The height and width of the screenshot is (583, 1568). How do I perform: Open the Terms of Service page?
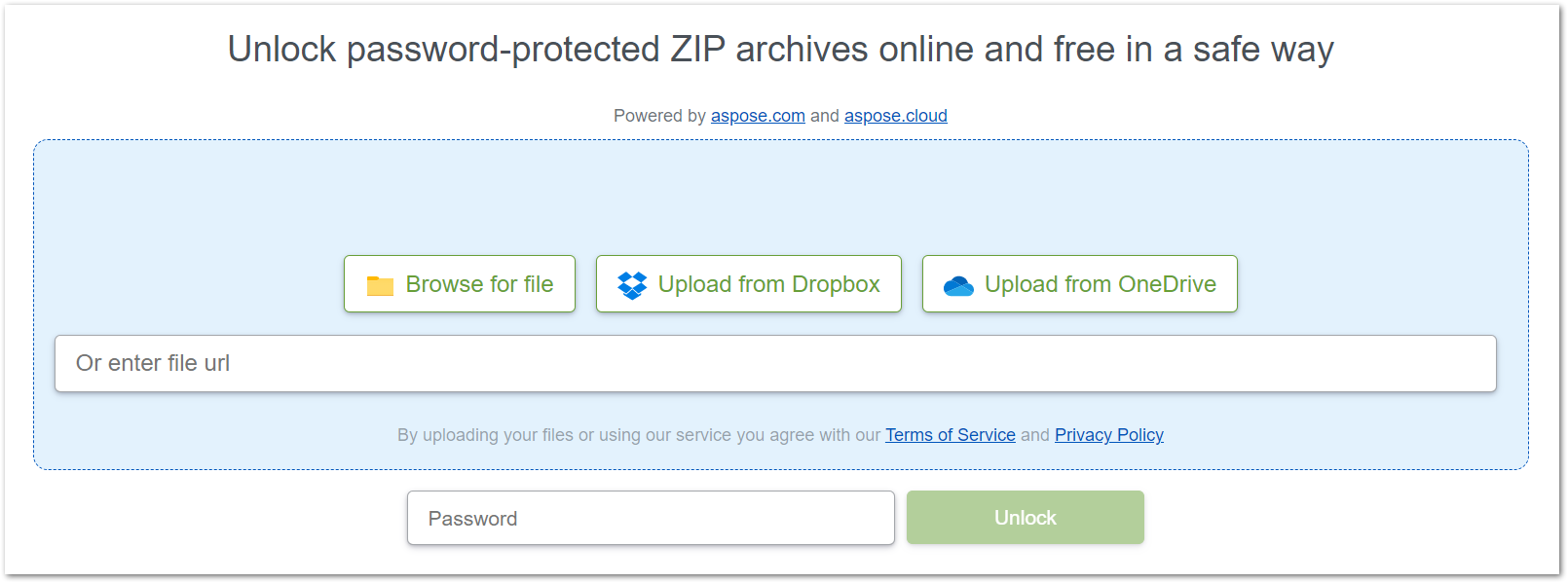950,434
